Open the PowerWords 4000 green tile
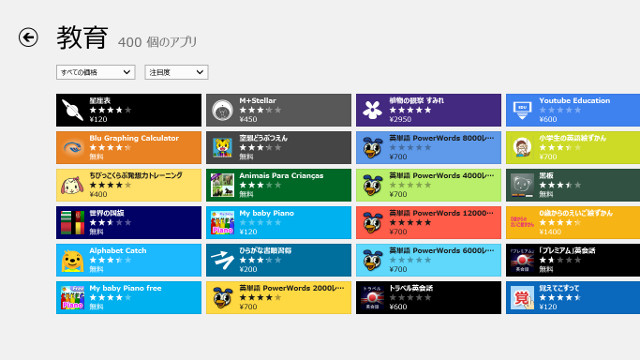The height and width of the screenshot is (360, 640). point(428,185)
